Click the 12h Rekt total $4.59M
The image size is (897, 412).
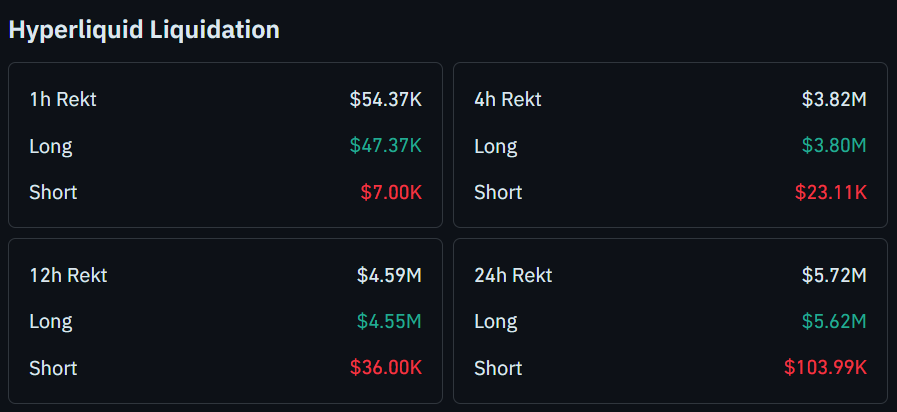click(x=389, y=275)
